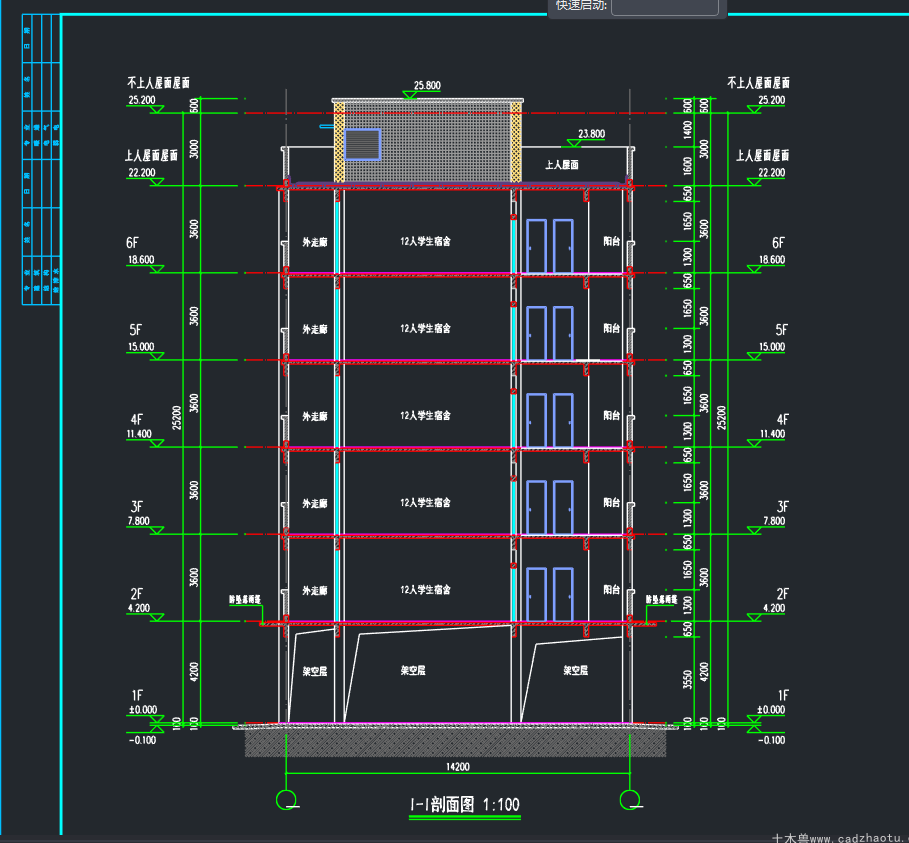Click the 5F floor label on the left
The image size is (909, 843).
(x=135, y=330)
